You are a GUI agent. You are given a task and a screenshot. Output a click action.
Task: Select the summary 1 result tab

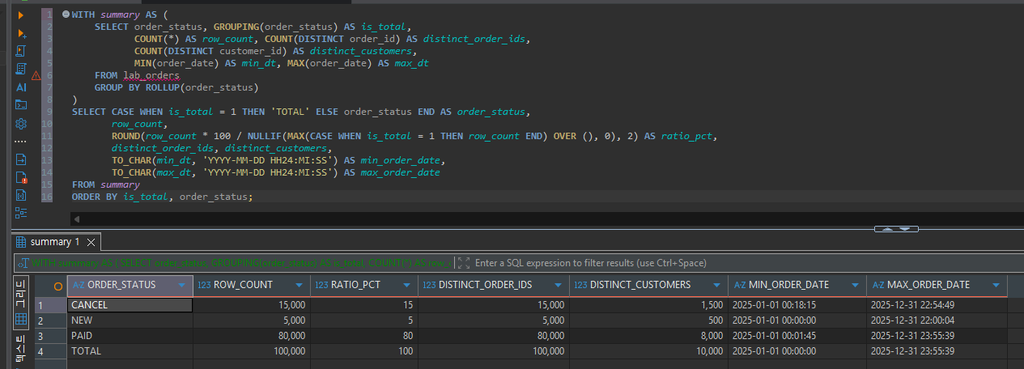[x=56, y=242]
